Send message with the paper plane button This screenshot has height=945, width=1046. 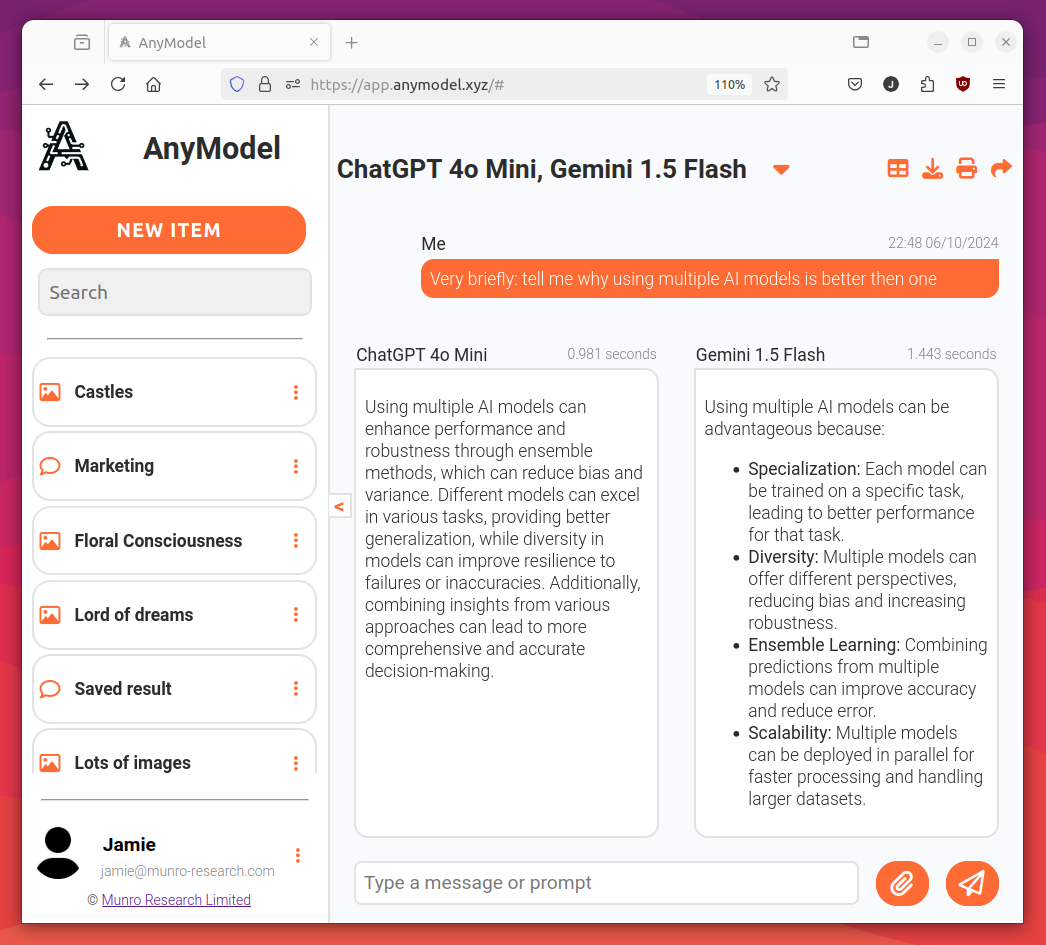972,883
